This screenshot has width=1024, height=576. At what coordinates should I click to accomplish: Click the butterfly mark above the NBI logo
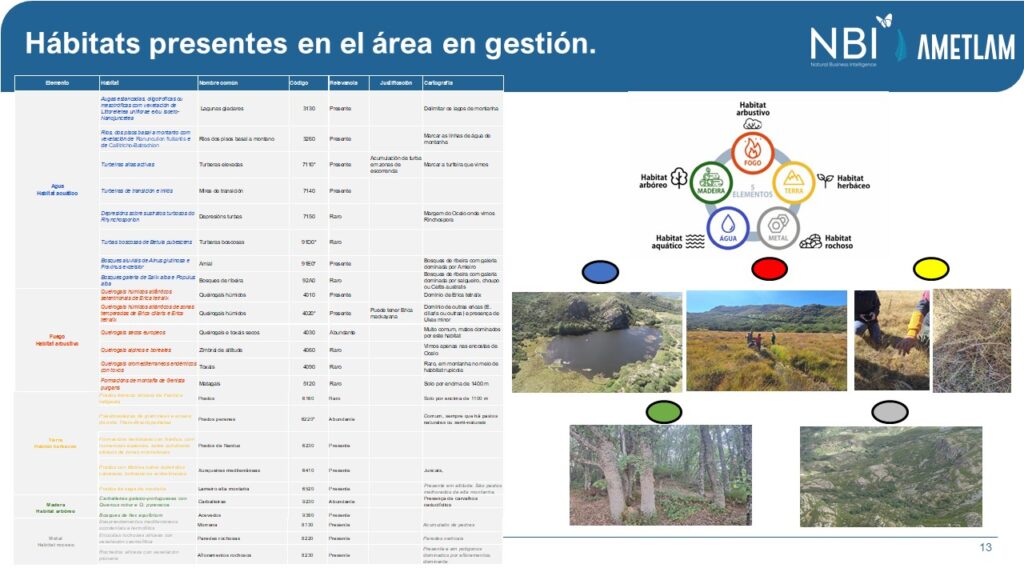[884, 20]
